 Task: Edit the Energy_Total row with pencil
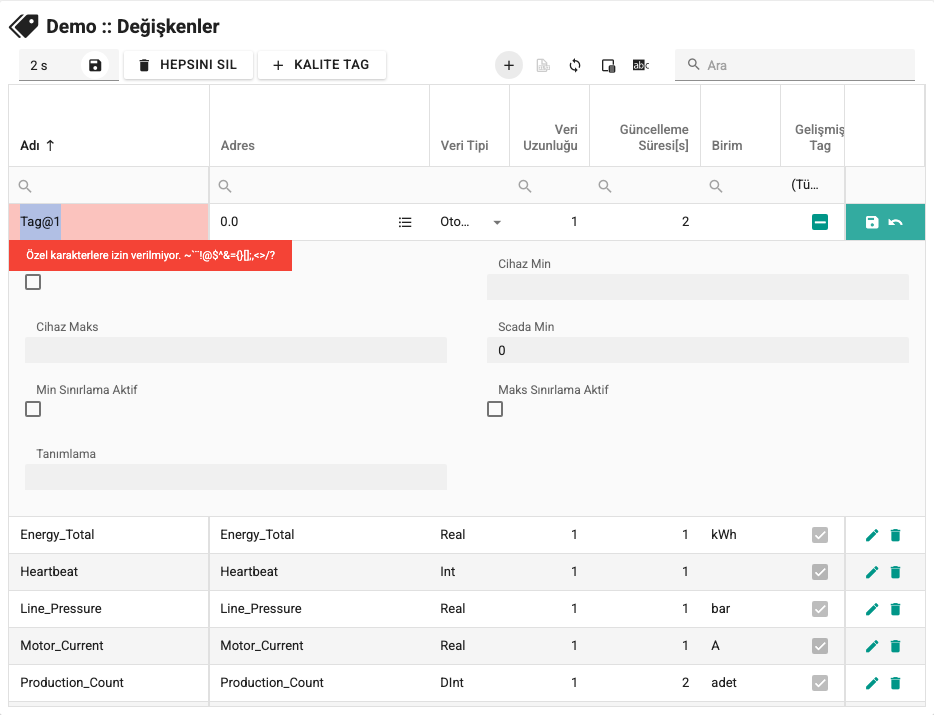871,535
